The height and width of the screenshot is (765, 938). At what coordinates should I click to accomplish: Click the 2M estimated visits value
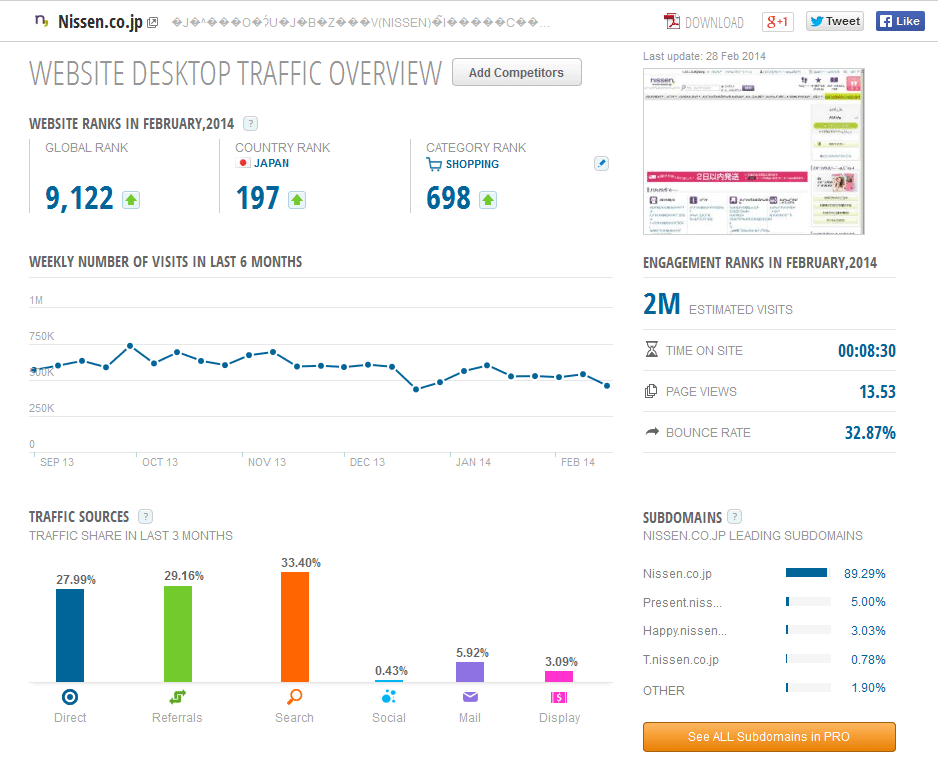point(662,304)
